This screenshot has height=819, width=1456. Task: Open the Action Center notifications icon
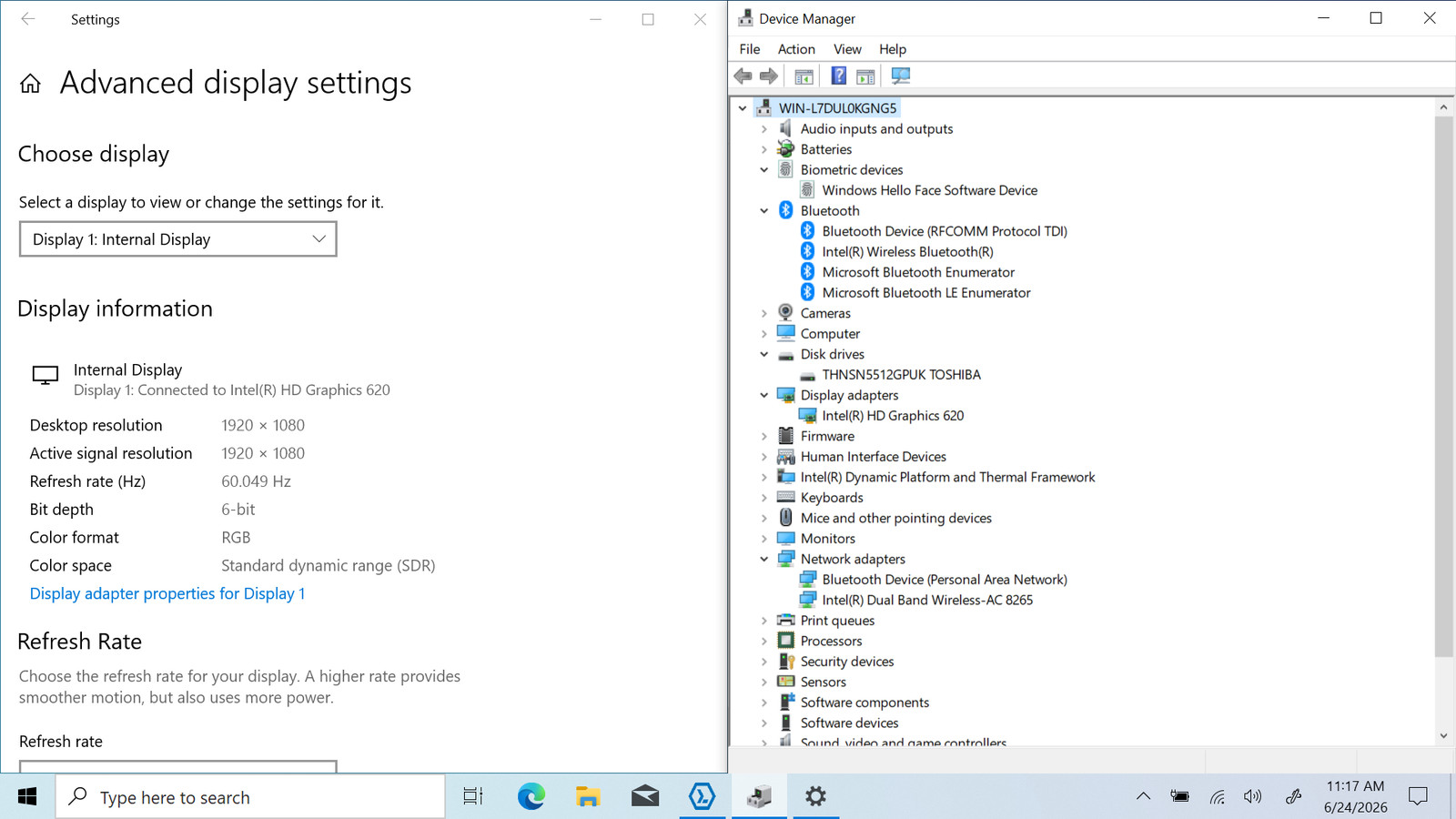tap(1418, 797)
